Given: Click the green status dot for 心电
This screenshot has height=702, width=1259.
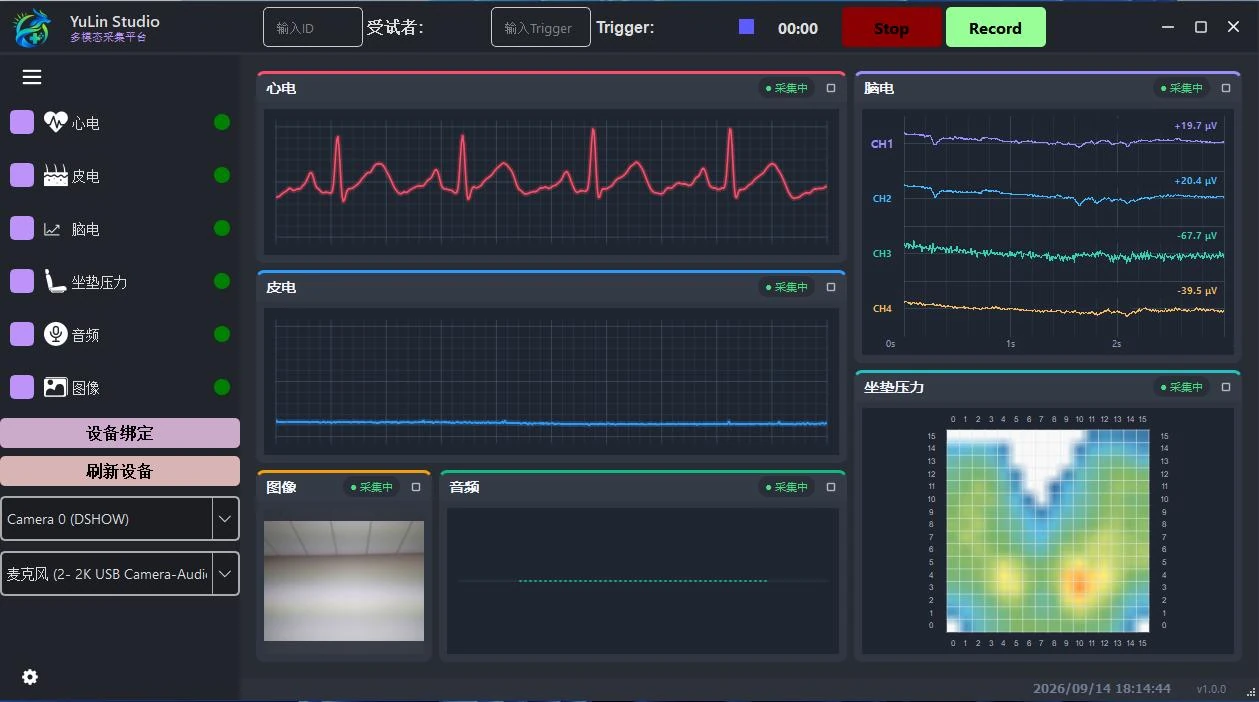Looking at the screenshot, I should click(x=222, y=122).
